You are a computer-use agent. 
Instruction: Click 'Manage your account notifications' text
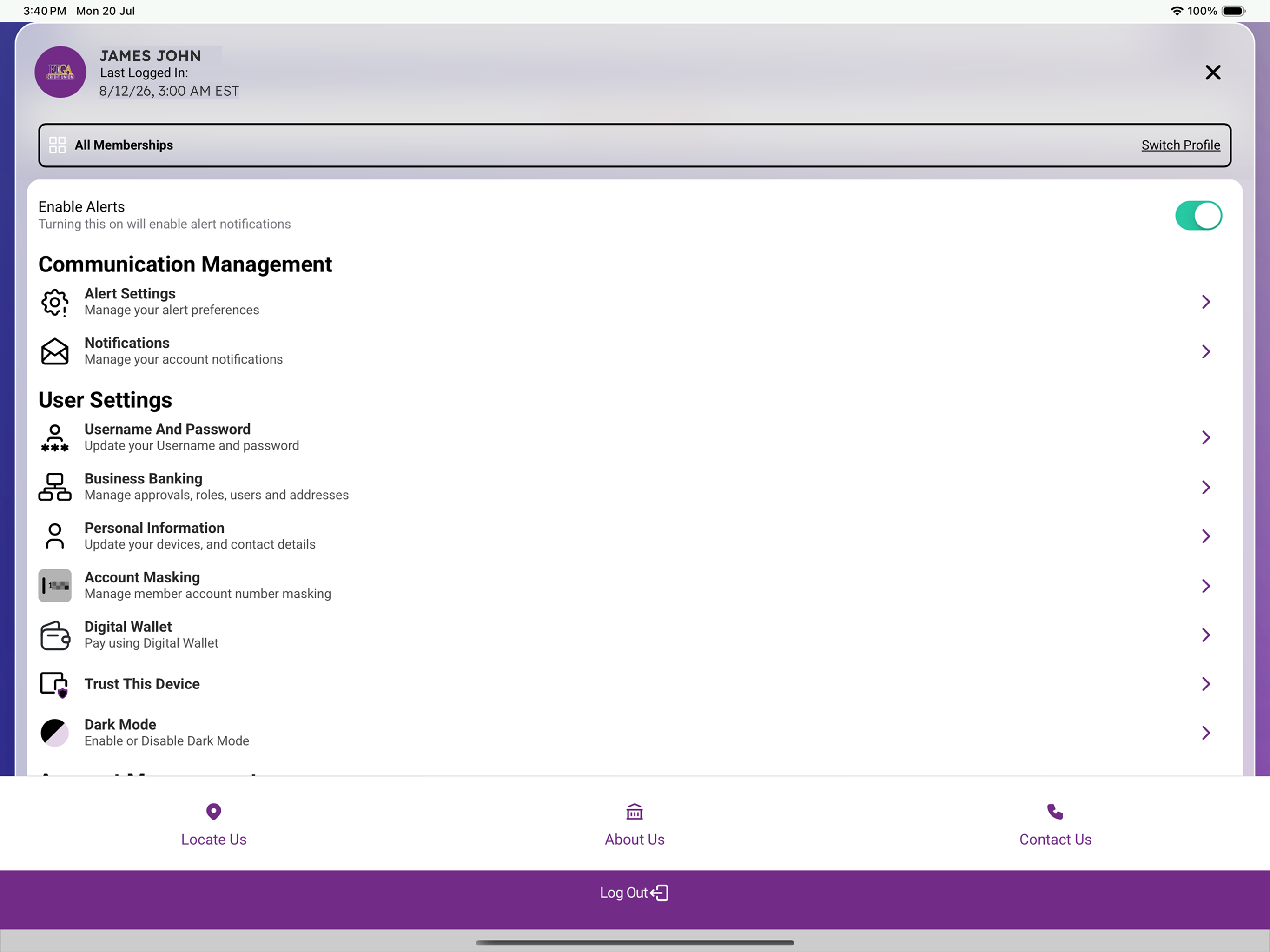coord(184,359)
